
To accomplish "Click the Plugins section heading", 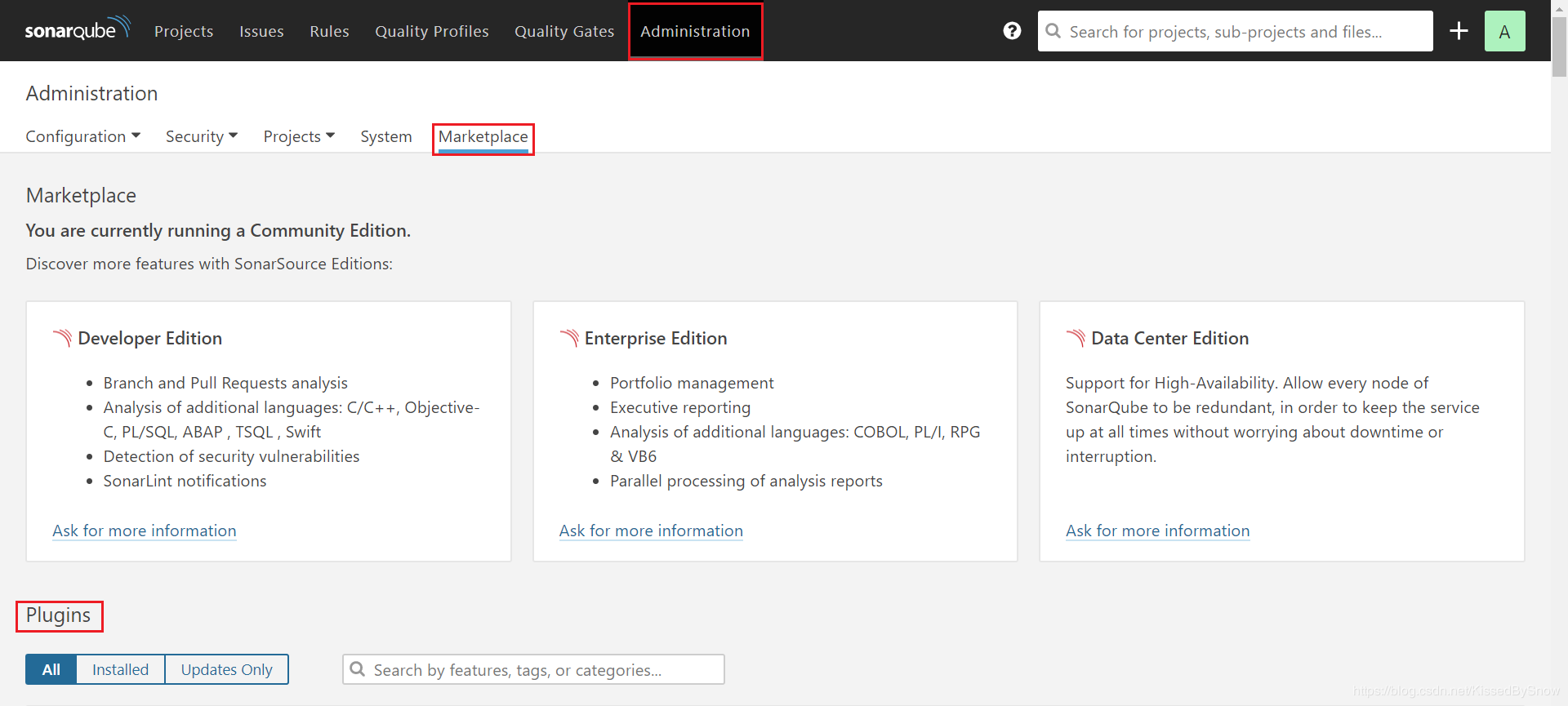I will (x=59, y=615).
